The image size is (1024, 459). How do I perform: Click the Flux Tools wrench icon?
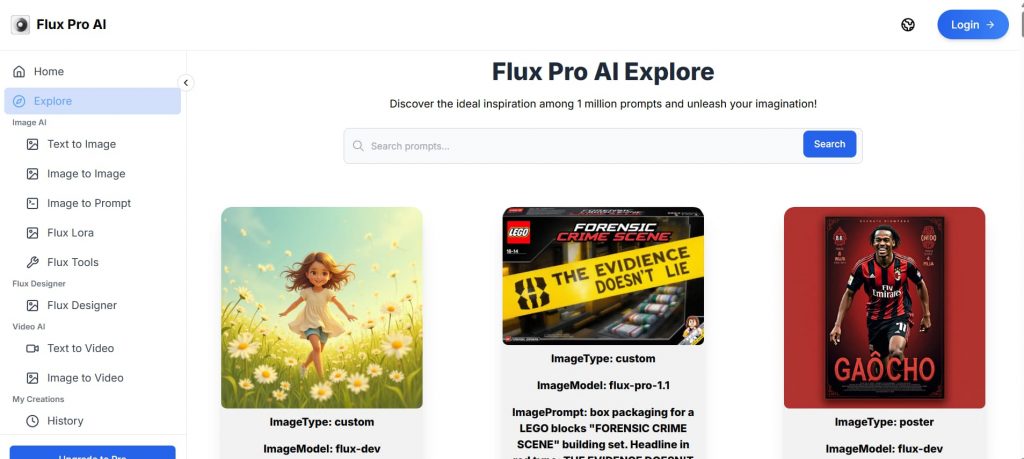[x=33, y=262]
